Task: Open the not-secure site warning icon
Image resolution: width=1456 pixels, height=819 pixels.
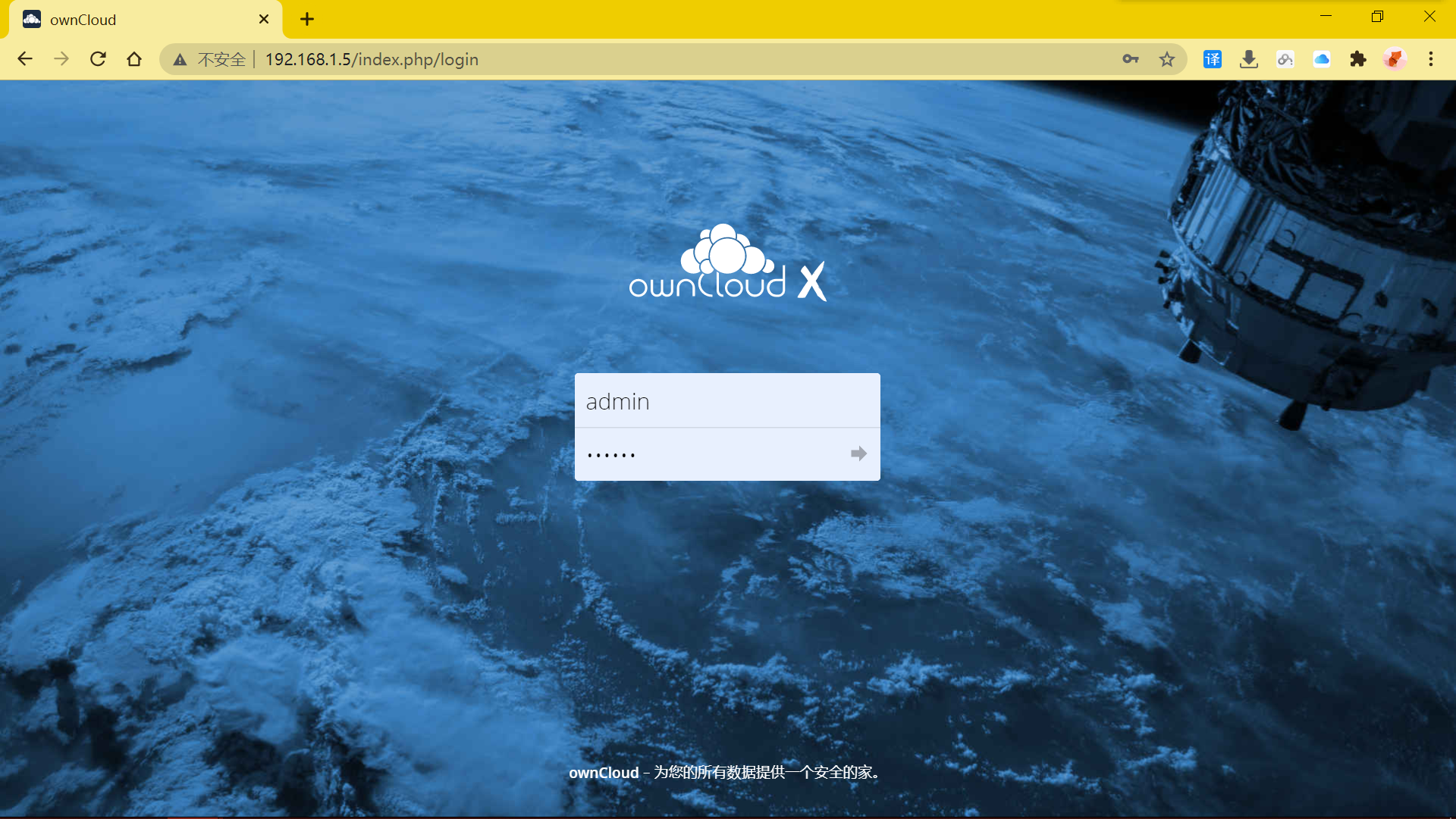Action: coord(180,60)
